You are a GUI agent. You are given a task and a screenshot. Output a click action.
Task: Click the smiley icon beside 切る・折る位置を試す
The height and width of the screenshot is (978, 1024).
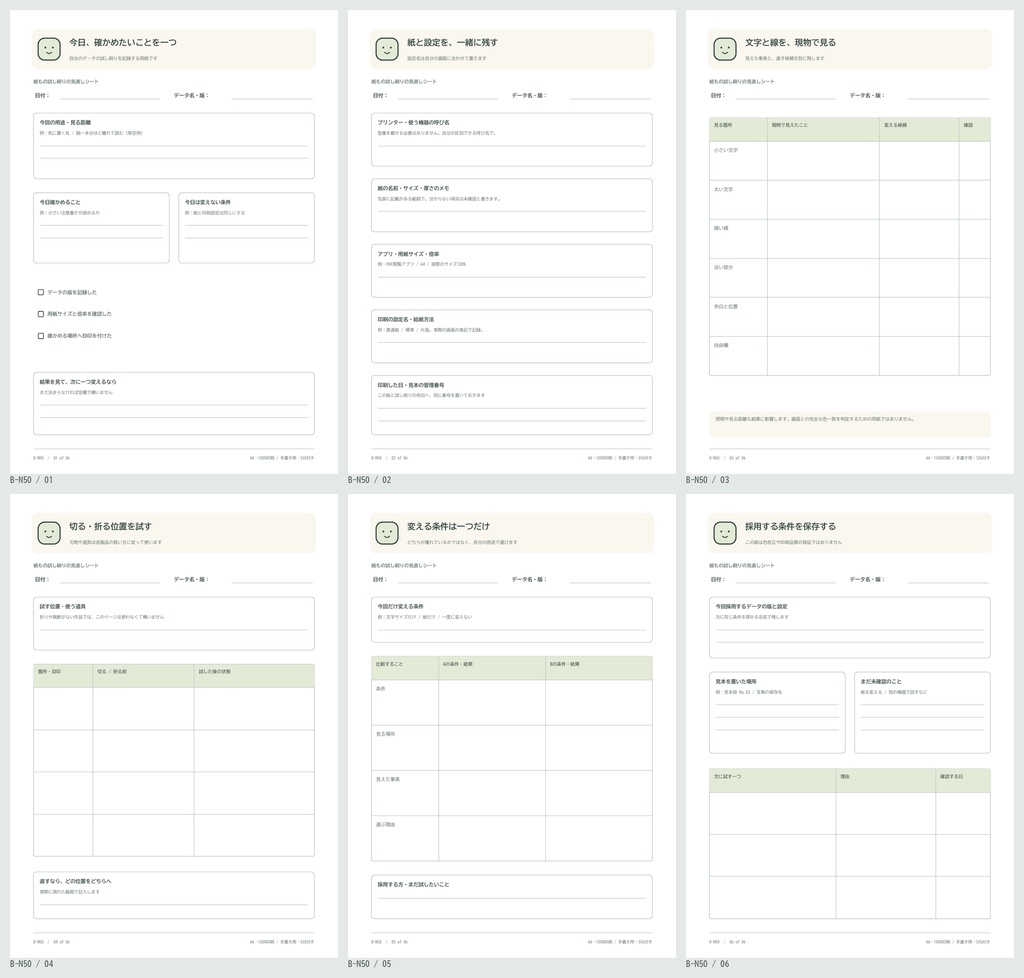49,533
